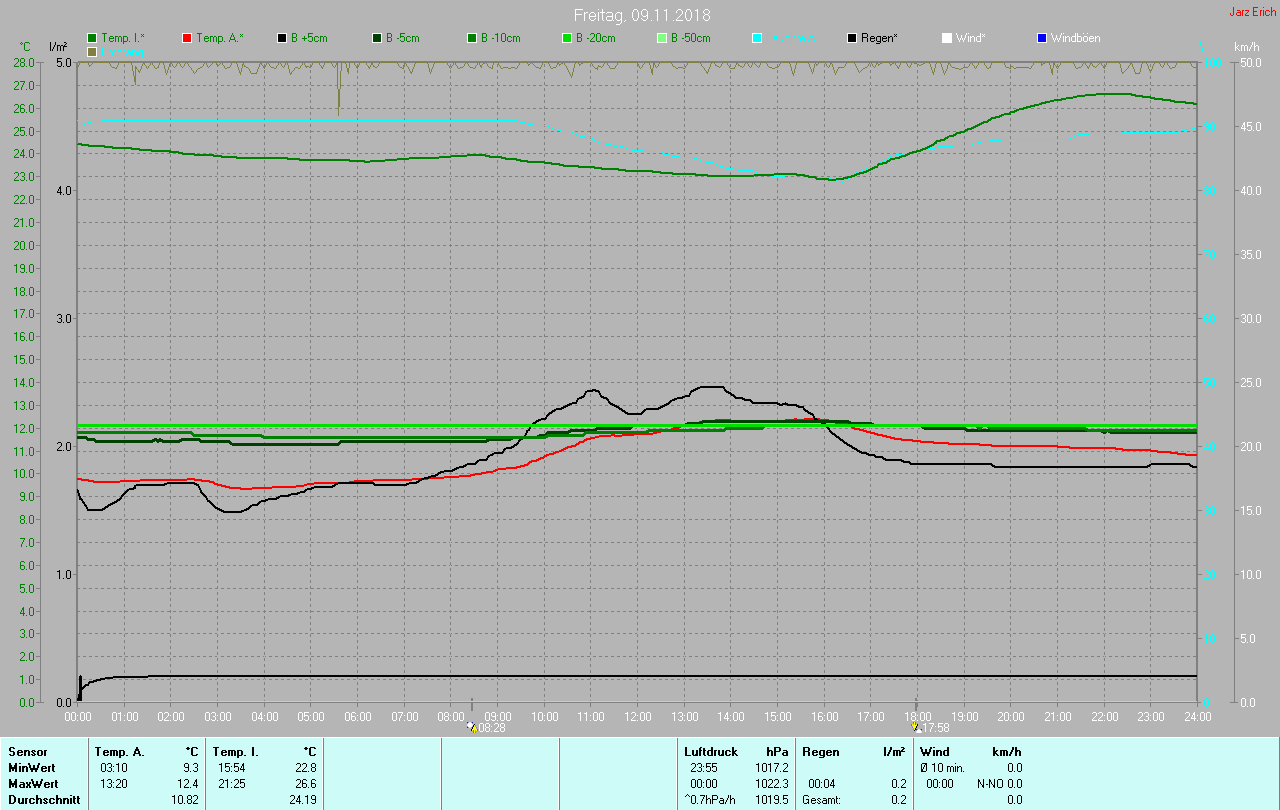Viewport: 1280px width, 810px height.
Task: Click the sunrise icon at 08:28
Action: tap(472, 727)
